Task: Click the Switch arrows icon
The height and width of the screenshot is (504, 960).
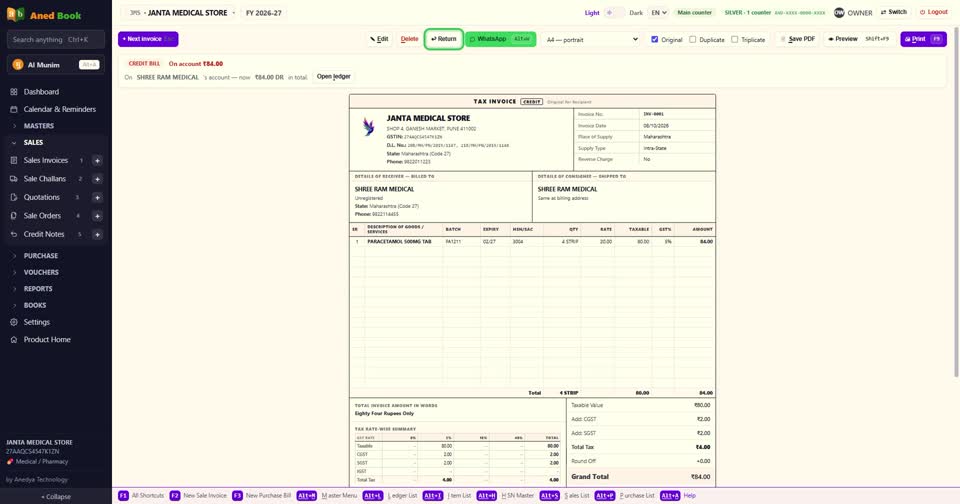Action: pyautogui.click(x=883, y=12)
